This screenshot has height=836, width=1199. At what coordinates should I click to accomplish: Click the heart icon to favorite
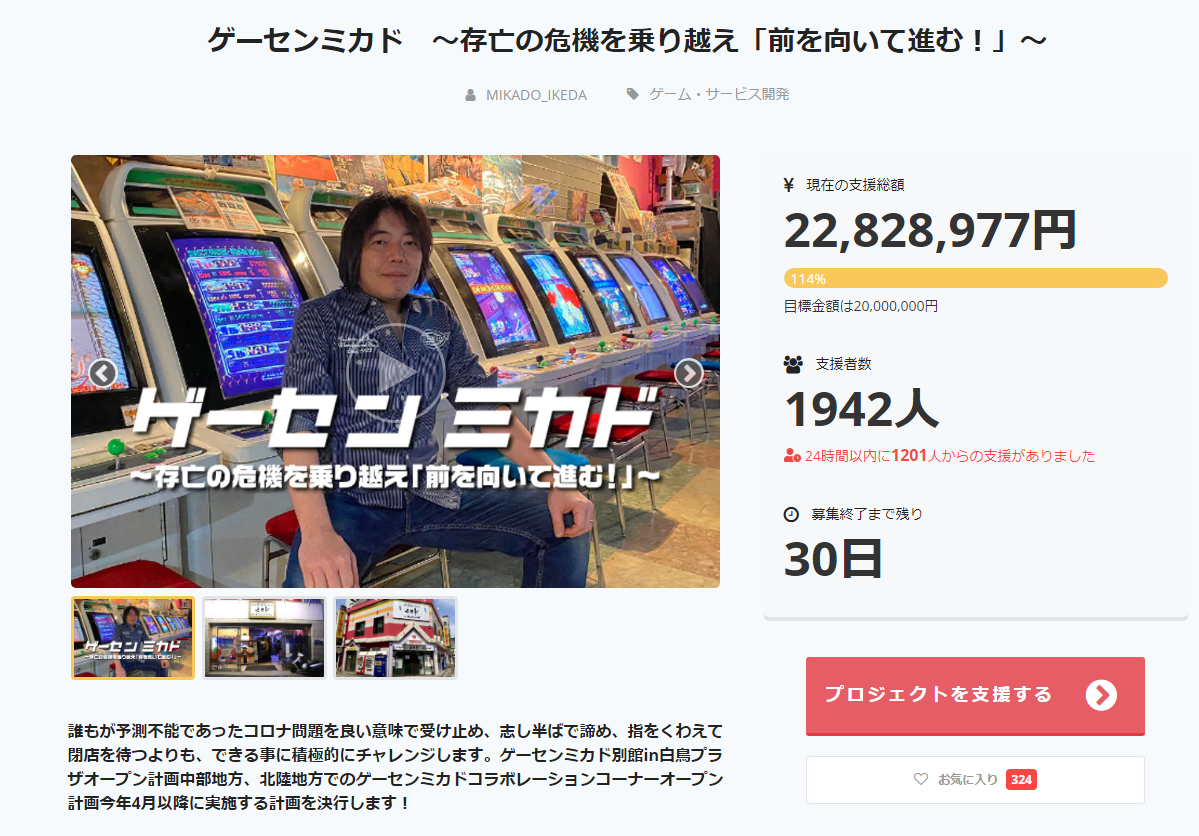point(921,779)
